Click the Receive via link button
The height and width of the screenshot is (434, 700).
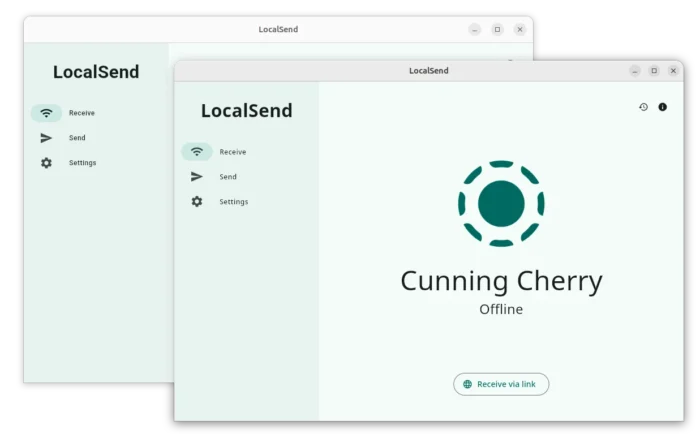pos(501,384)
